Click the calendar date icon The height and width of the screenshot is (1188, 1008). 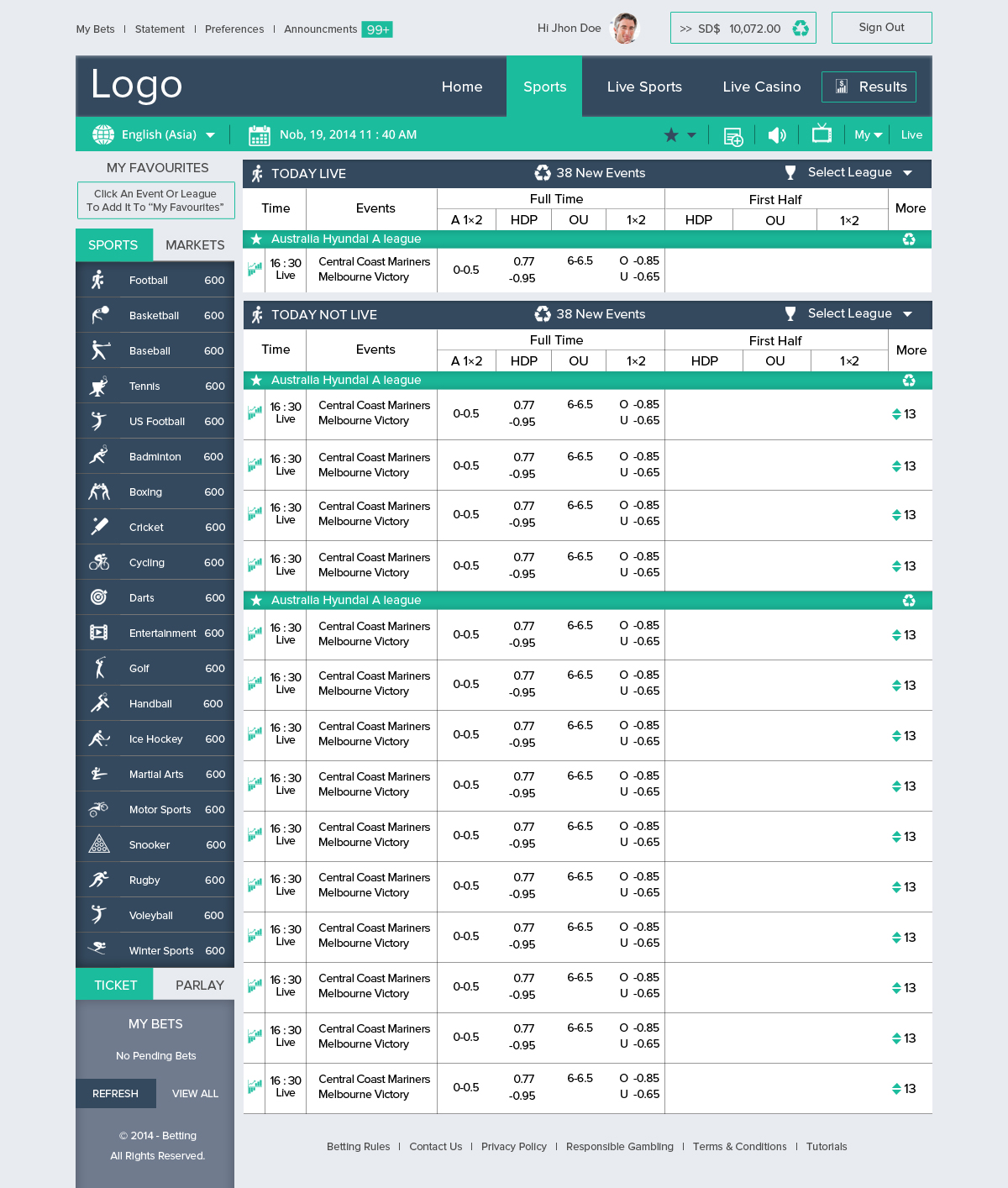tap(259, 134)
